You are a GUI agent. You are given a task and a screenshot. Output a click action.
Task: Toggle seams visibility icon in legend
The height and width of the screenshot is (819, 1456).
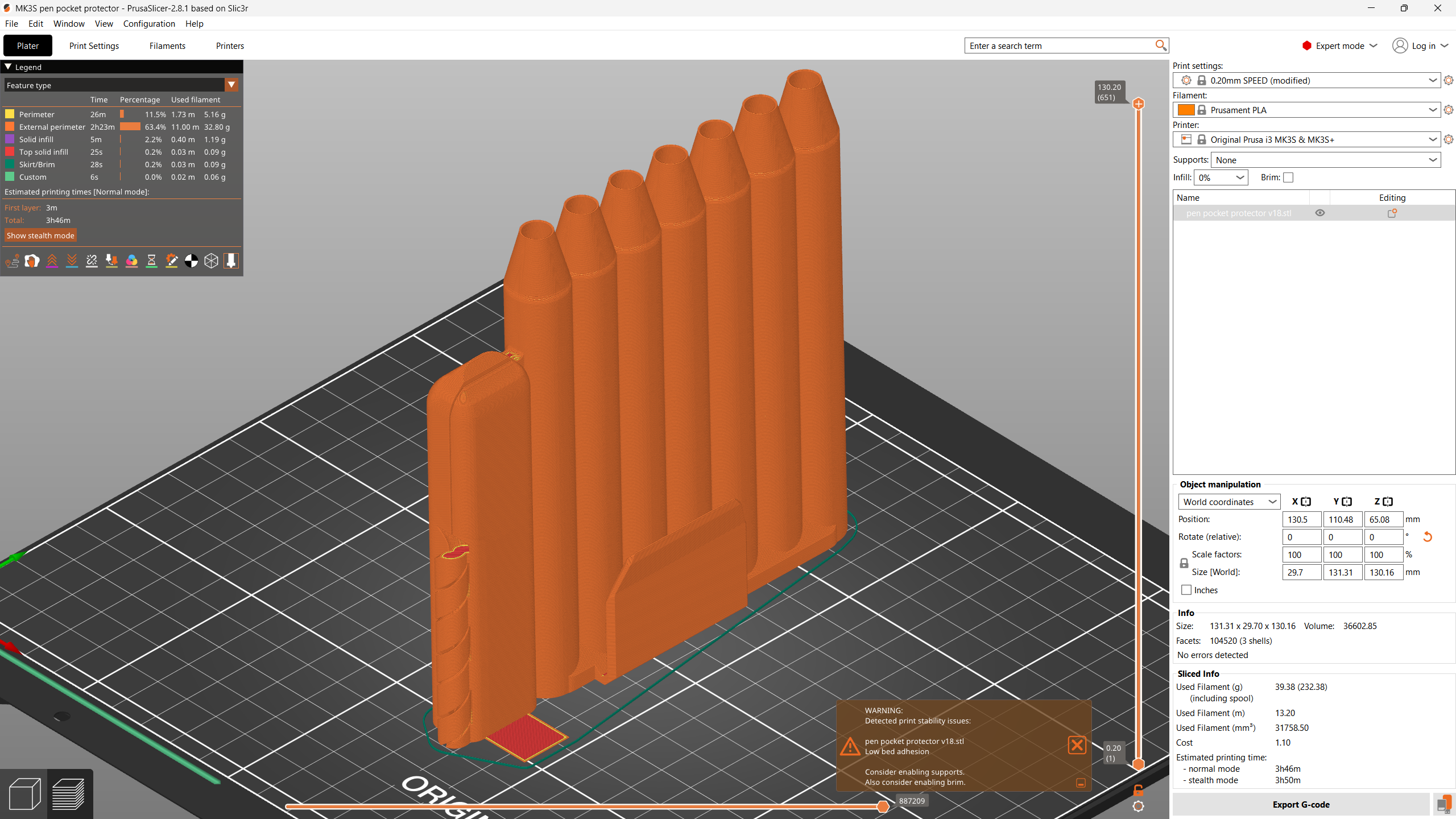[x=92, y=261]
